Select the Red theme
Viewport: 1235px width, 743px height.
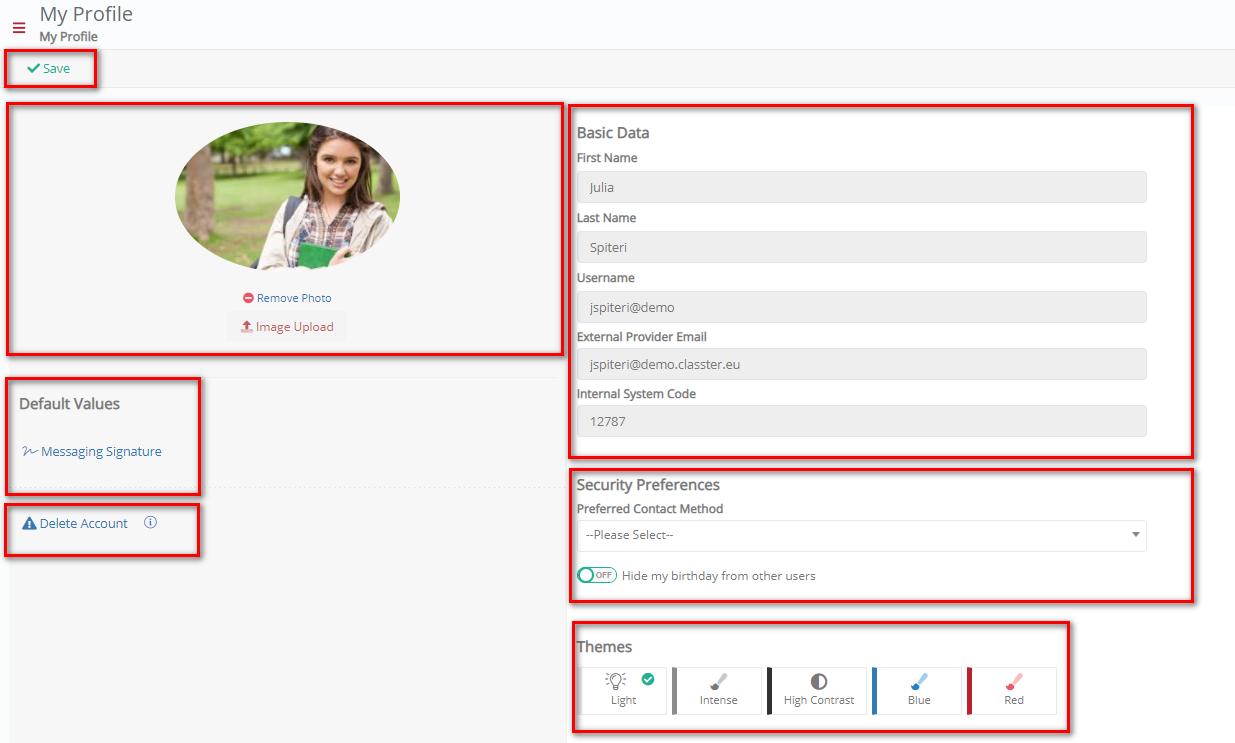tap(1012, 691)
